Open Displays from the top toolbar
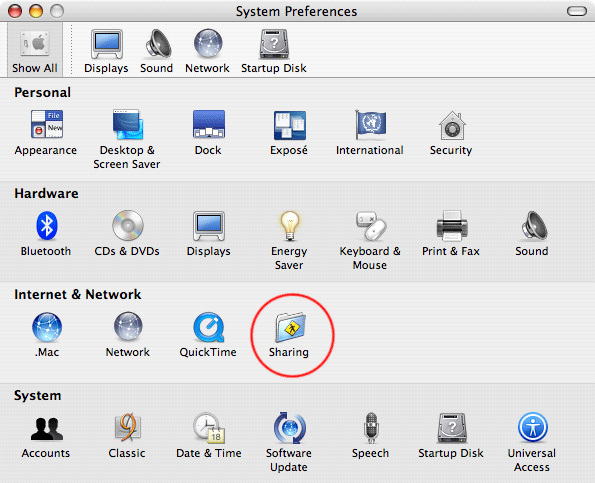595x483 pixels. [106, 51]
